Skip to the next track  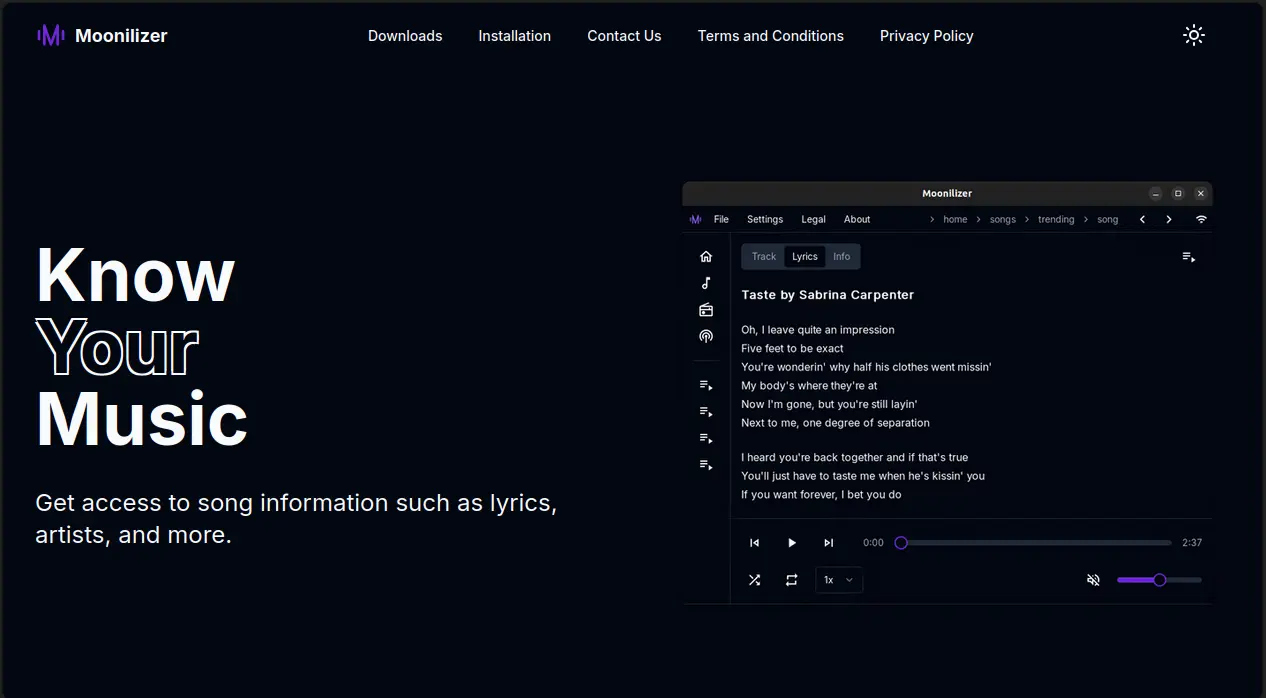pos(828,543)
